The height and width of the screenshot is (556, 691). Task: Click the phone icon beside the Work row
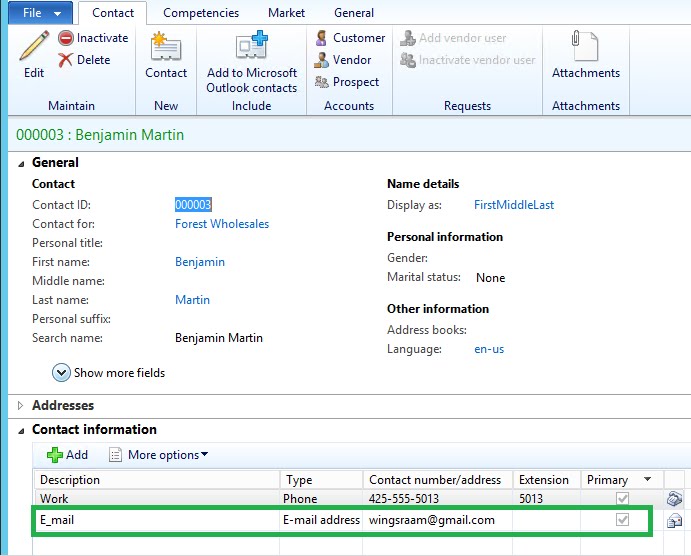click(674, 499)
